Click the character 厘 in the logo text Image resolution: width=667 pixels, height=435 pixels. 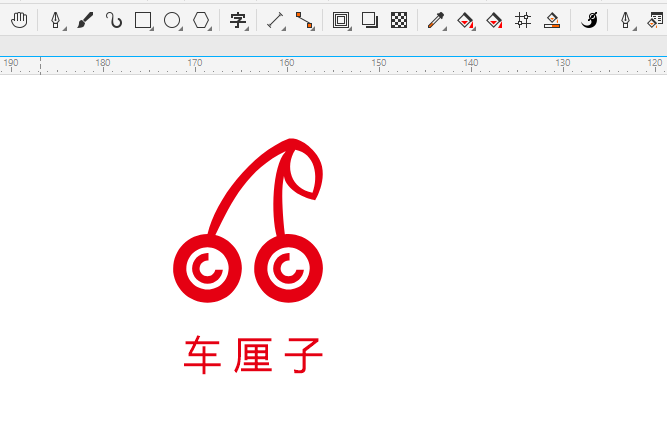253,355
